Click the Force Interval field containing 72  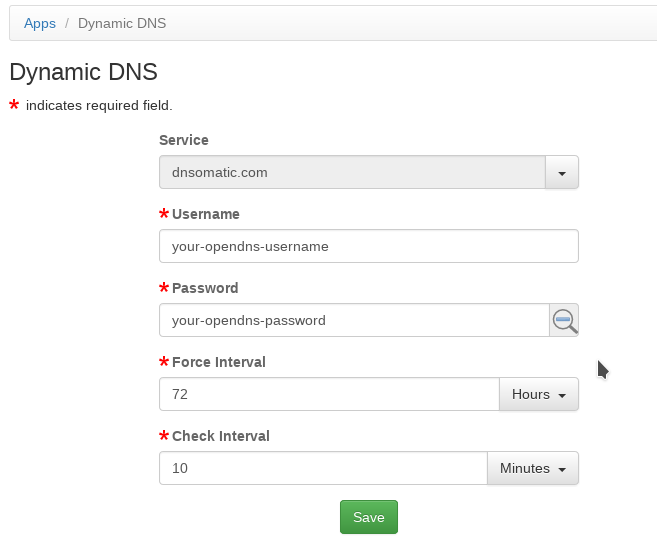pyautogui.click(x=329, y=394)
